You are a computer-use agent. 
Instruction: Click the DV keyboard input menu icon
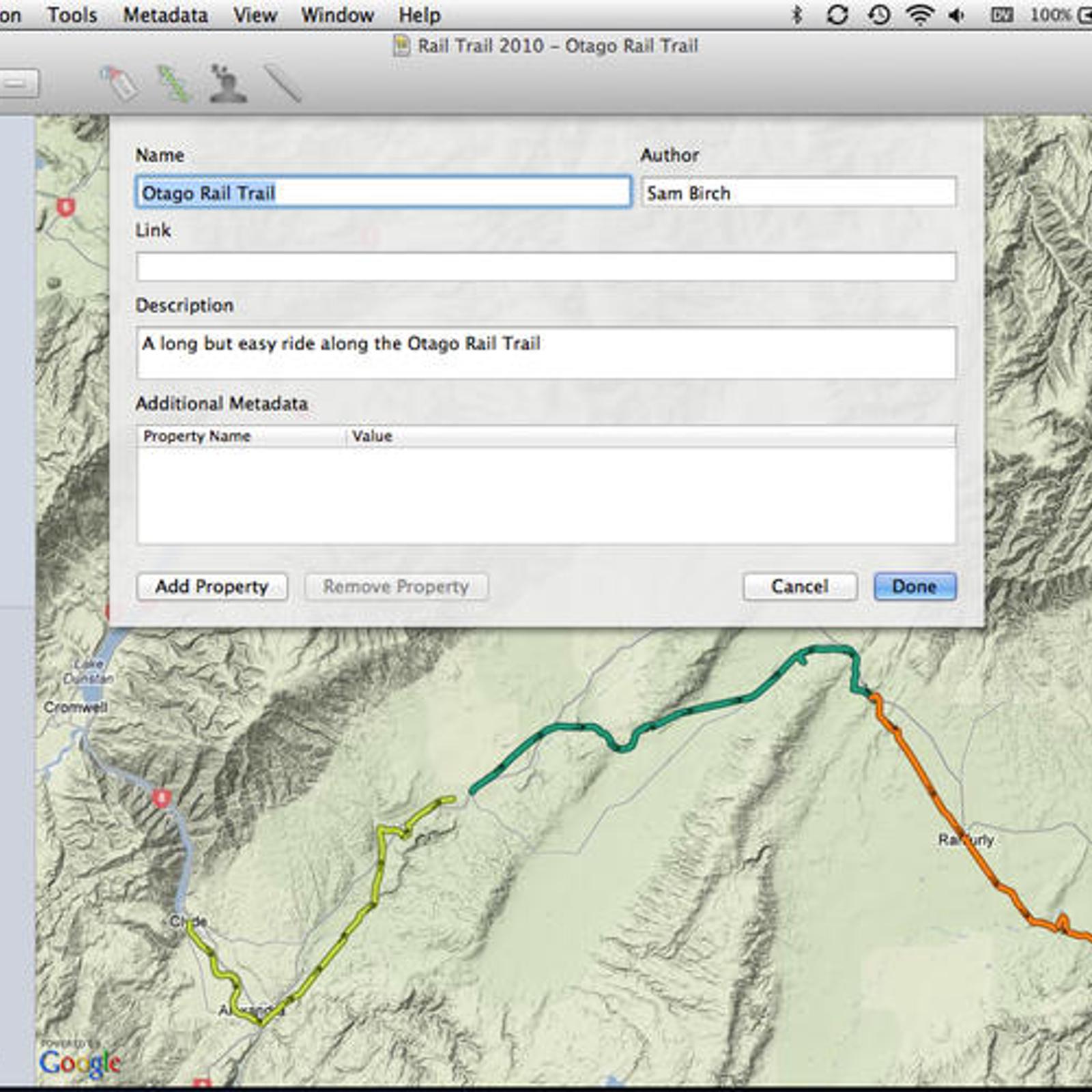[x=1001, y=14]
